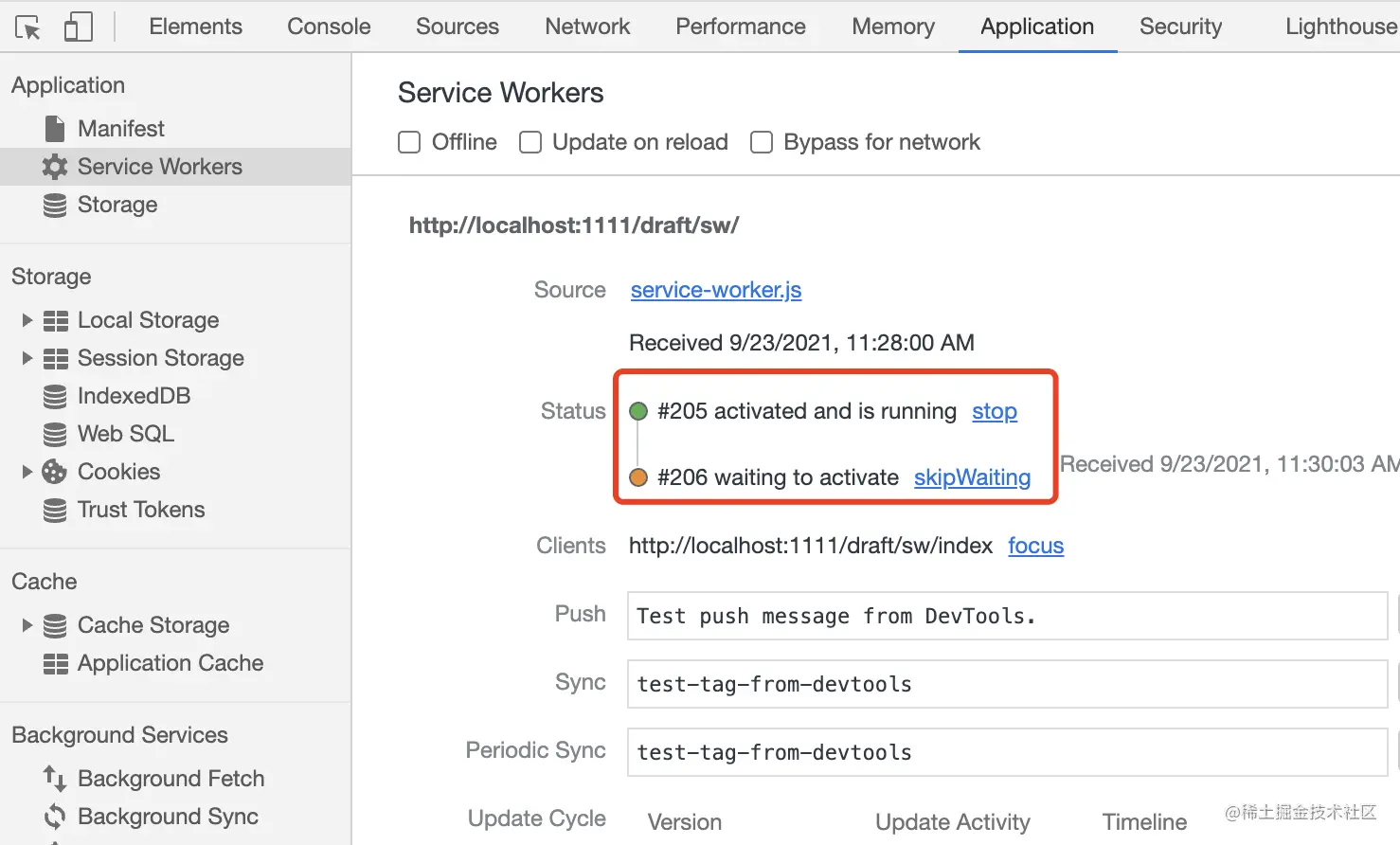The height and width of the screenshot is (845, 1400).
Task: Click the Manifest document icon
Action: point(55,129)
